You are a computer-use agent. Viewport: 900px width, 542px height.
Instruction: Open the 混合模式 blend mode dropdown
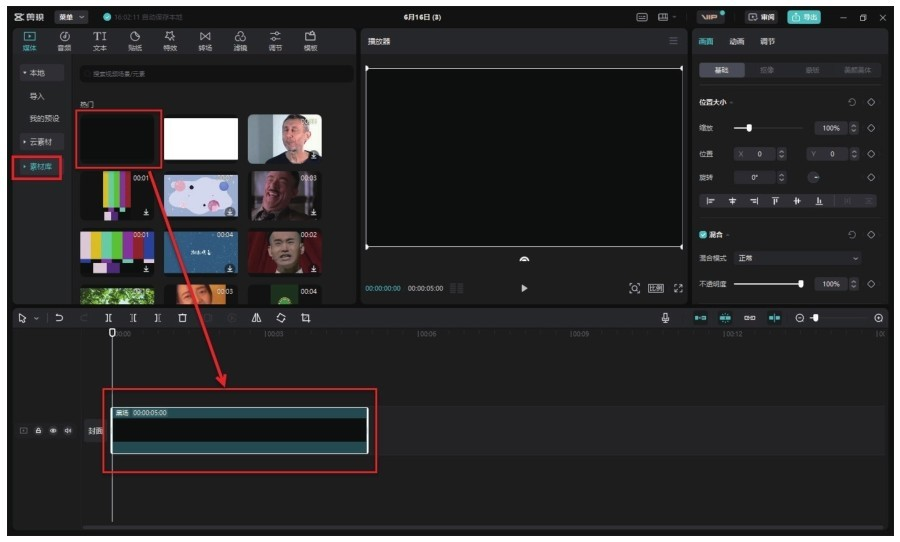pyautogui.click(x=798, y=258)
